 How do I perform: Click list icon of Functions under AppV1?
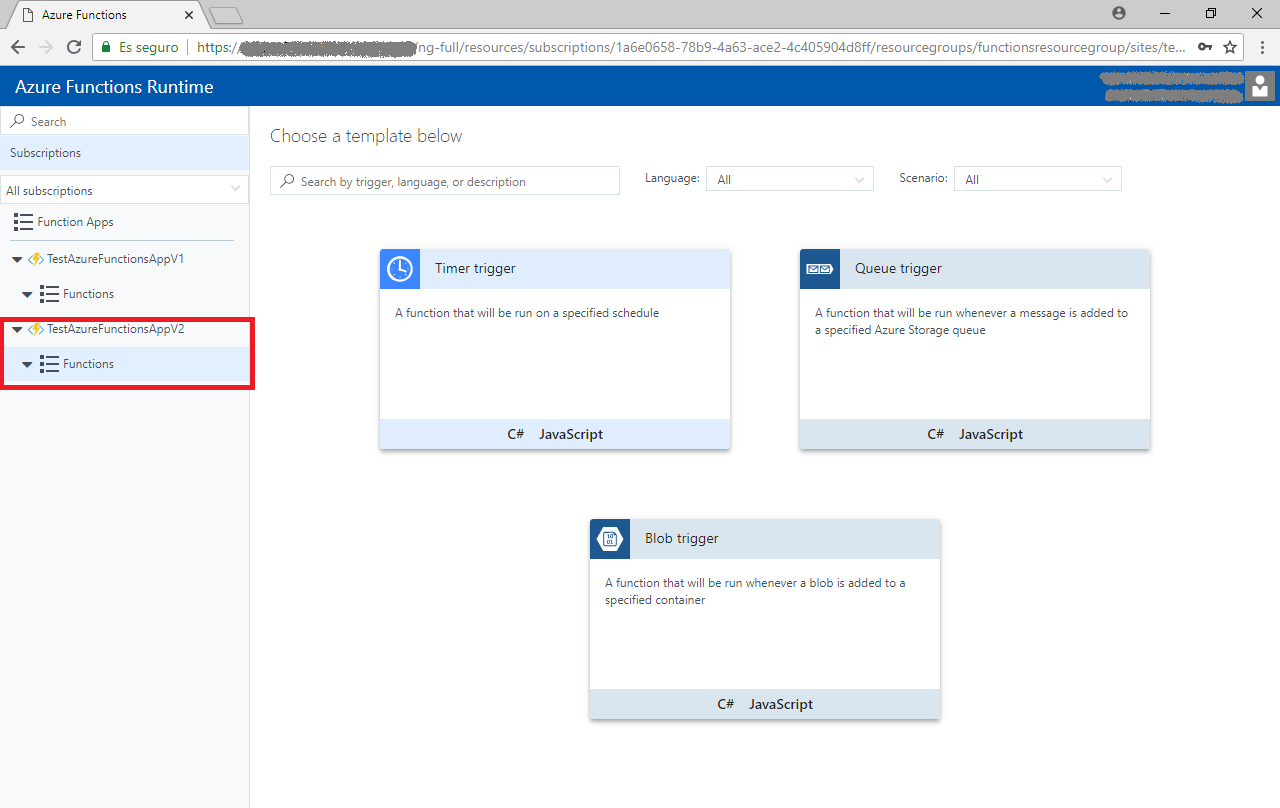[x=49, y=294]
